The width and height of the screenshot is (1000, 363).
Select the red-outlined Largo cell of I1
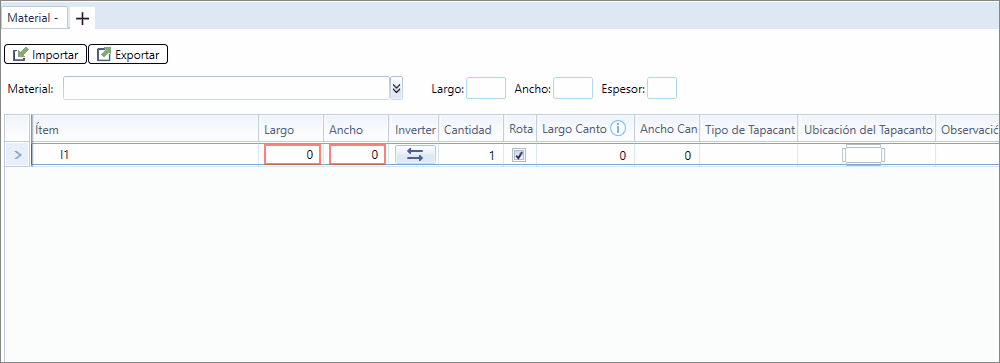[x=292, y=154]
